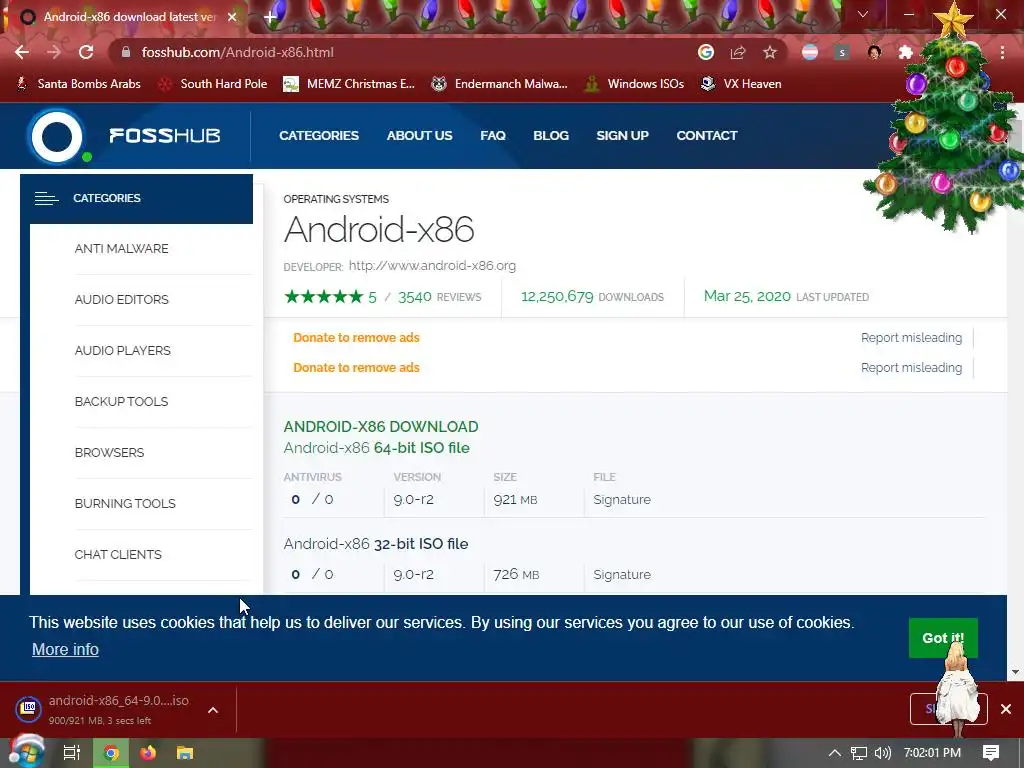
Task: Select BROWSERS category
Action: pyautogui.click(x=109, y=452)
